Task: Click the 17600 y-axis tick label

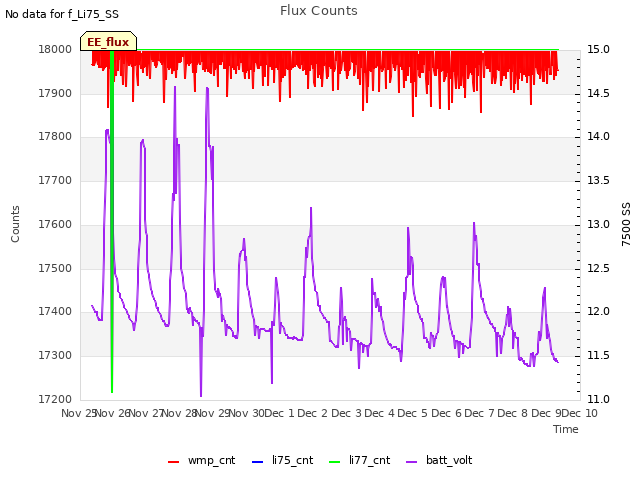Action: point(55,224)
